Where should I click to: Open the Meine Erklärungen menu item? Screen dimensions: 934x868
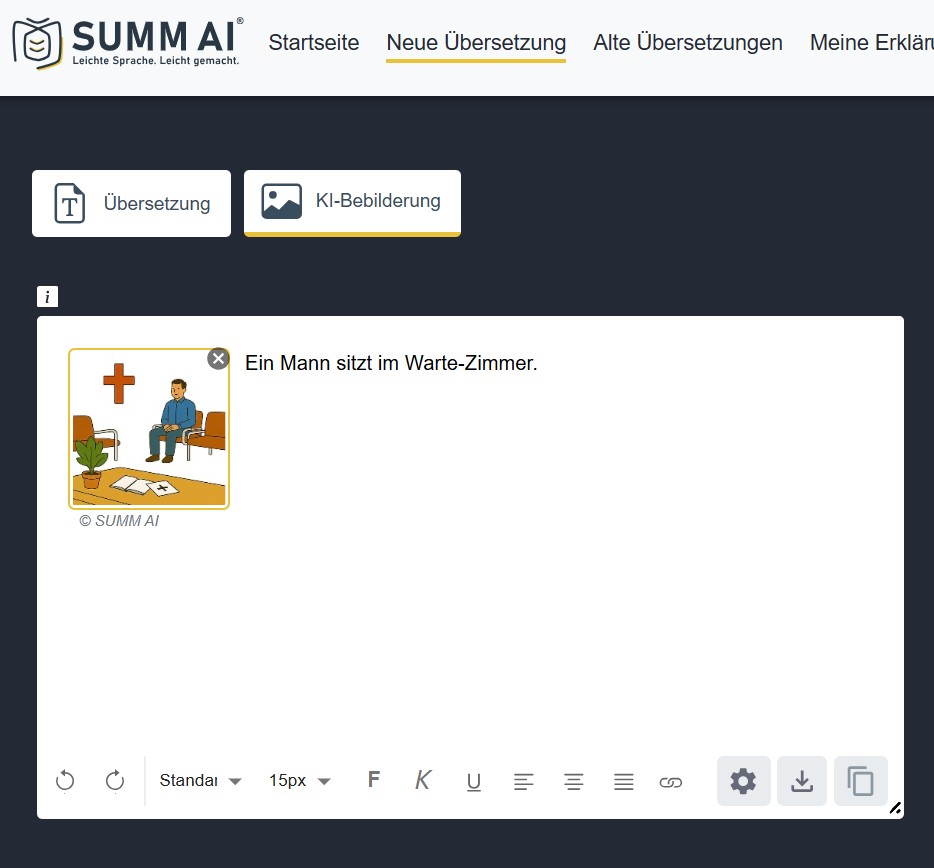871,42
